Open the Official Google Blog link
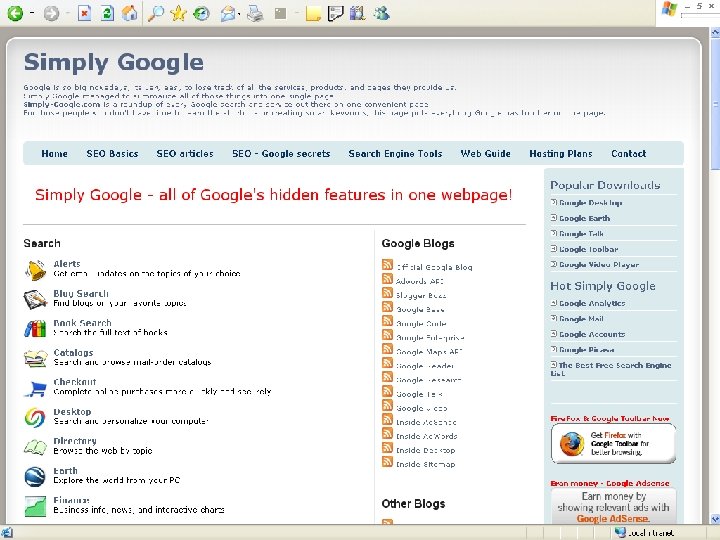The image size is (720, 540). pos(434,267)
